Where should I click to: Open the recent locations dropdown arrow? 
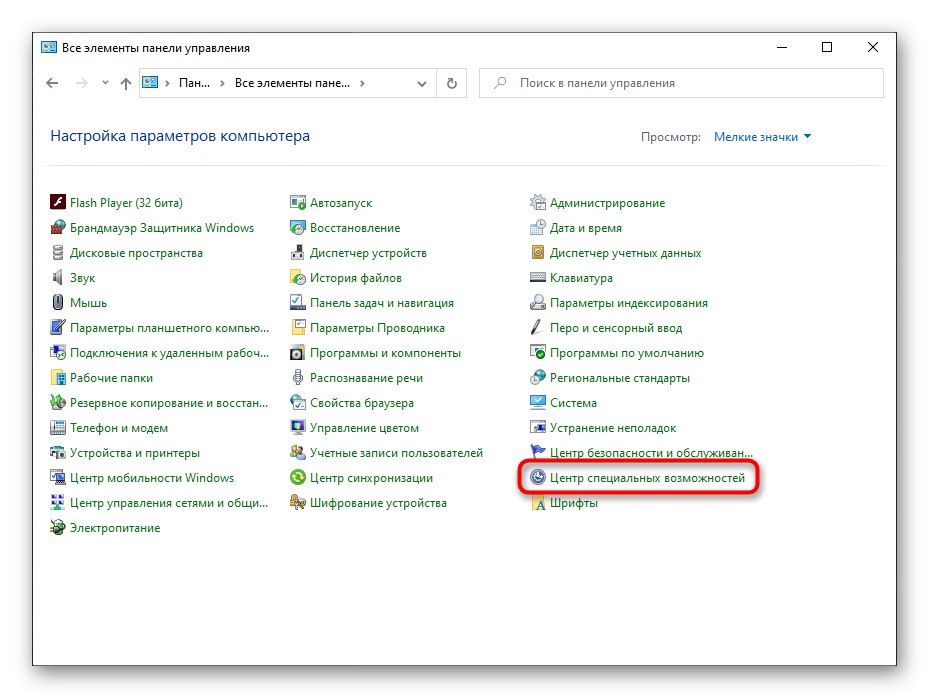coord(105,83)
